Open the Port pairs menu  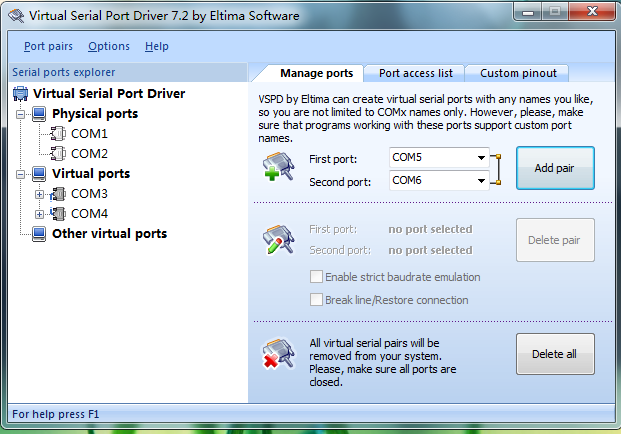(48, 46)
